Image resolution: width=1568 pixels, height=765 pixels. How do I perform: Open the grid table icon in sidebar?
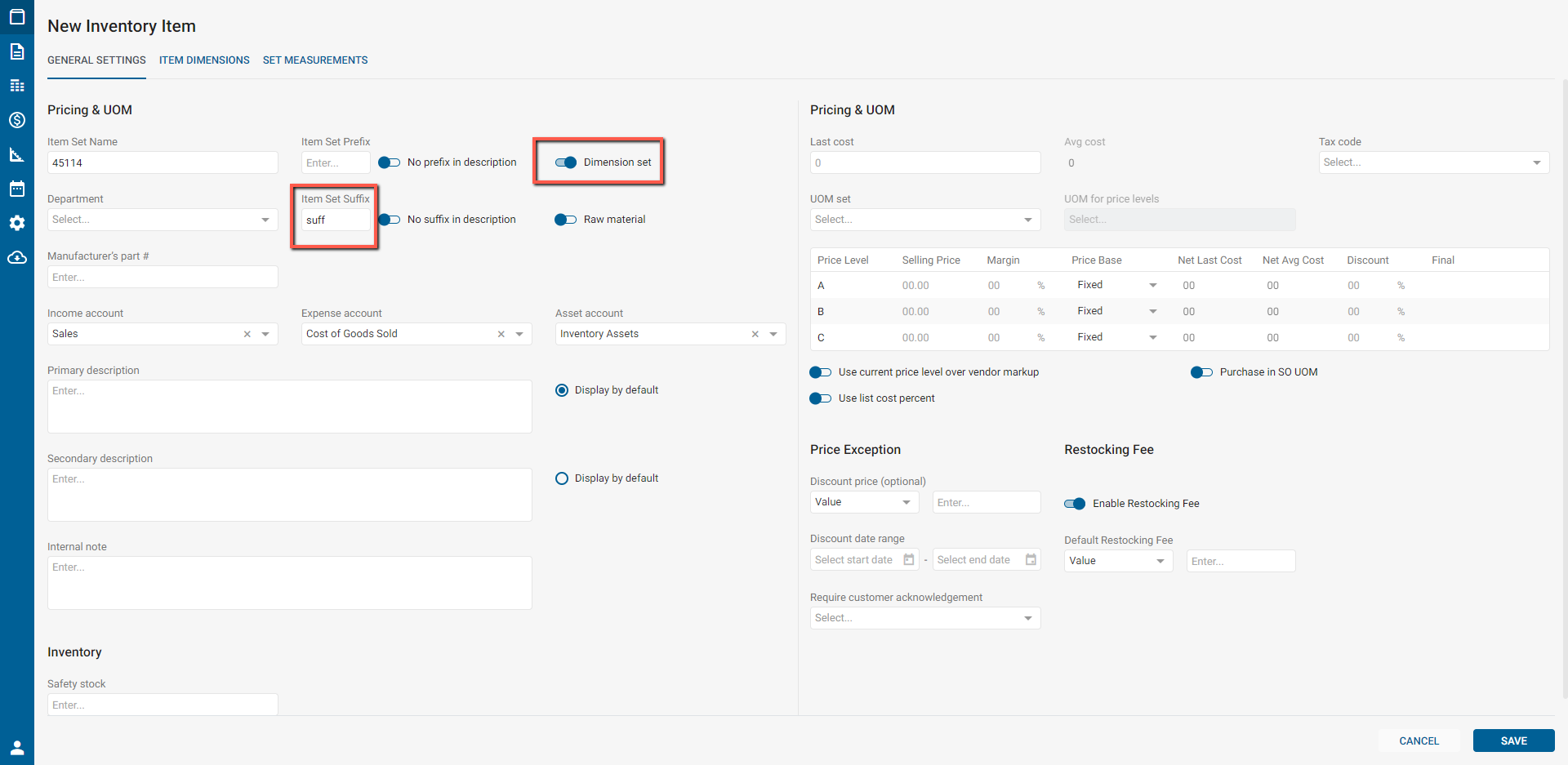tap(16, 86)
